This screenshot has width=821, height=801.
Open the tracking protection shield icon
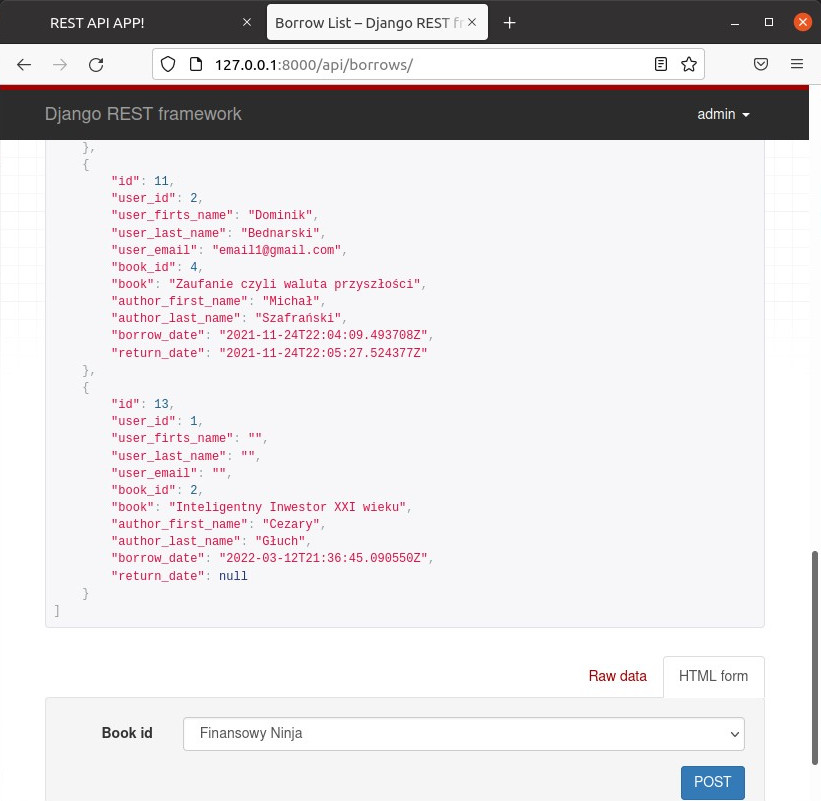click(169, 64)
